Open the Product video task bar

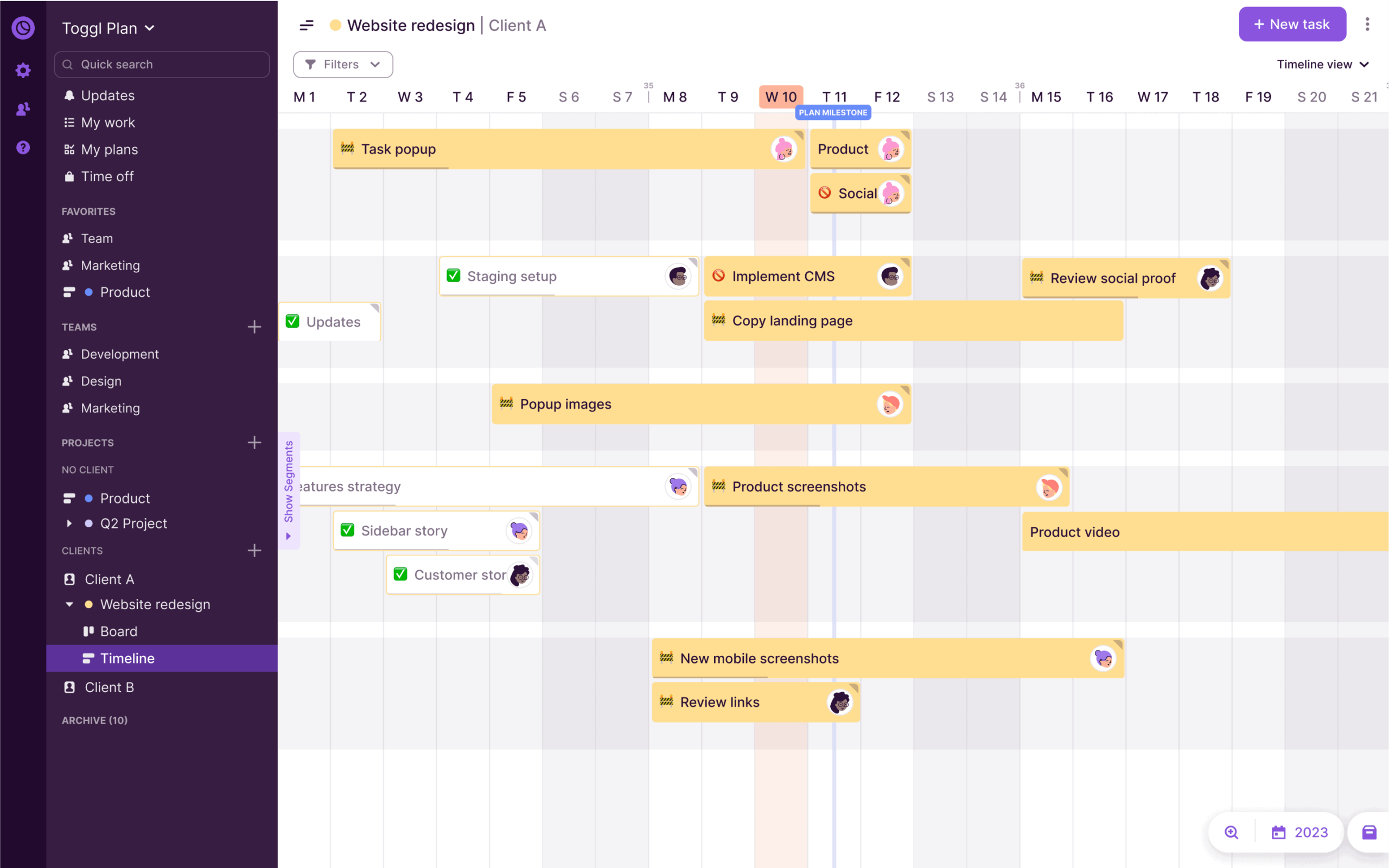1204,532
